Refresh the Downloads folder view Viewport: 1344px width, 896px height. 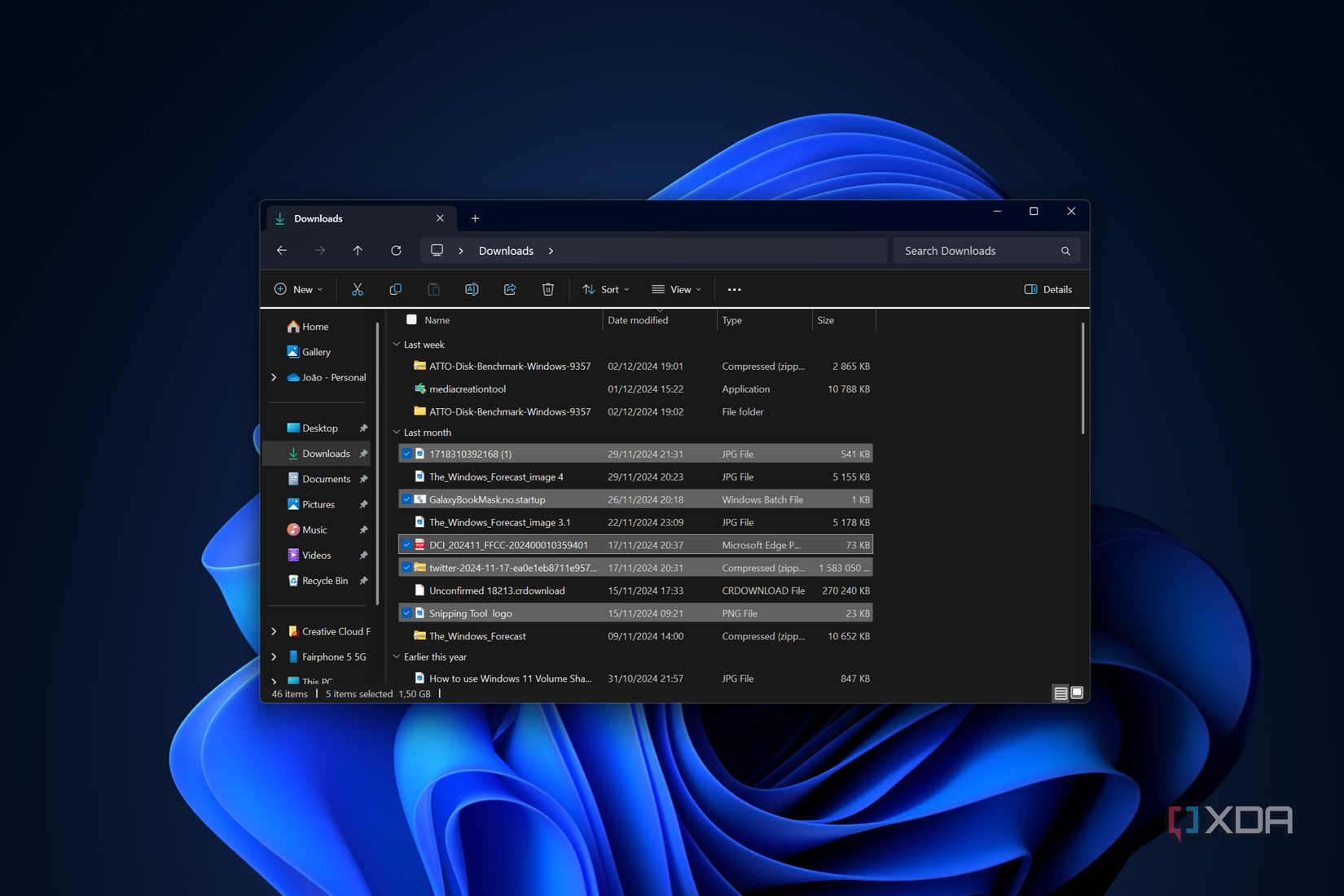click(396, 251)
